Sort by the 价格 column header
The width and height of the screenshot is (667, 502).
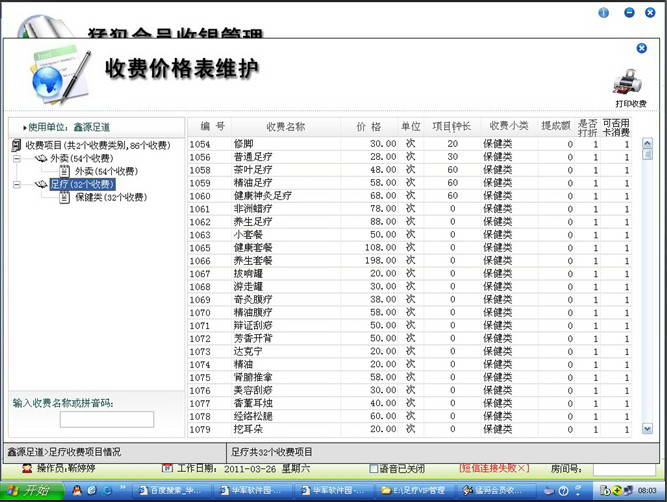pyautogui.click(x=369, y=126)
